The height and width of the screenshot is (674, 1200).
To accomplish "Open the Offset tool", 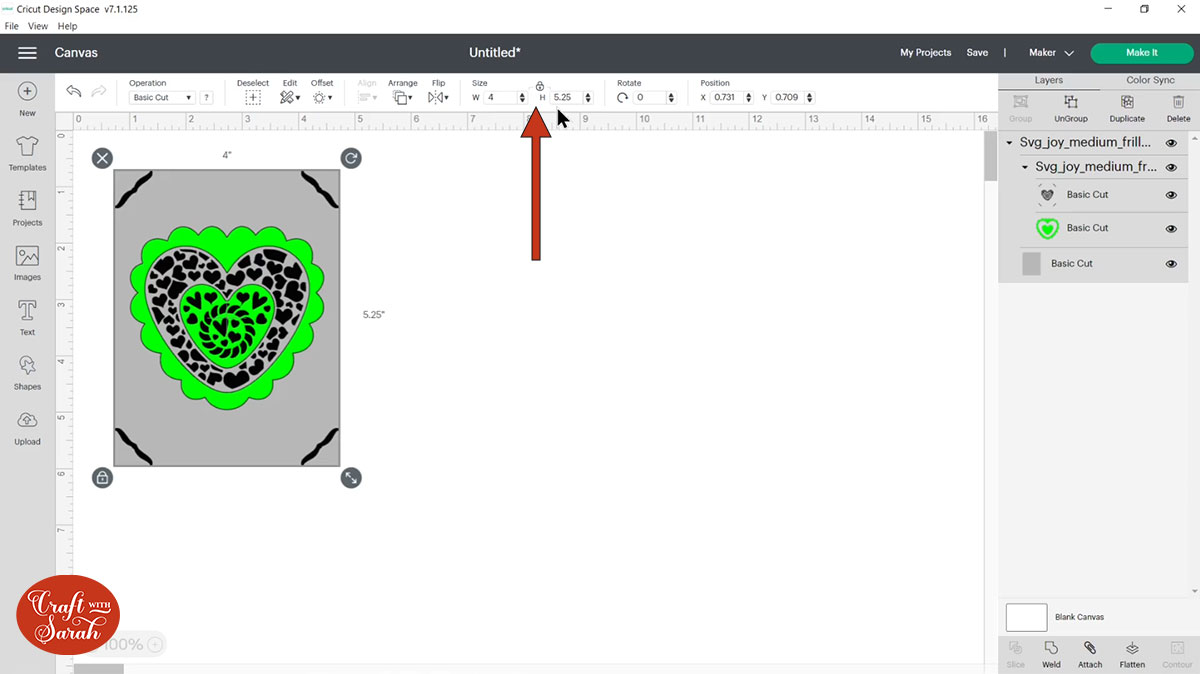I will click(x=322, y=97).
